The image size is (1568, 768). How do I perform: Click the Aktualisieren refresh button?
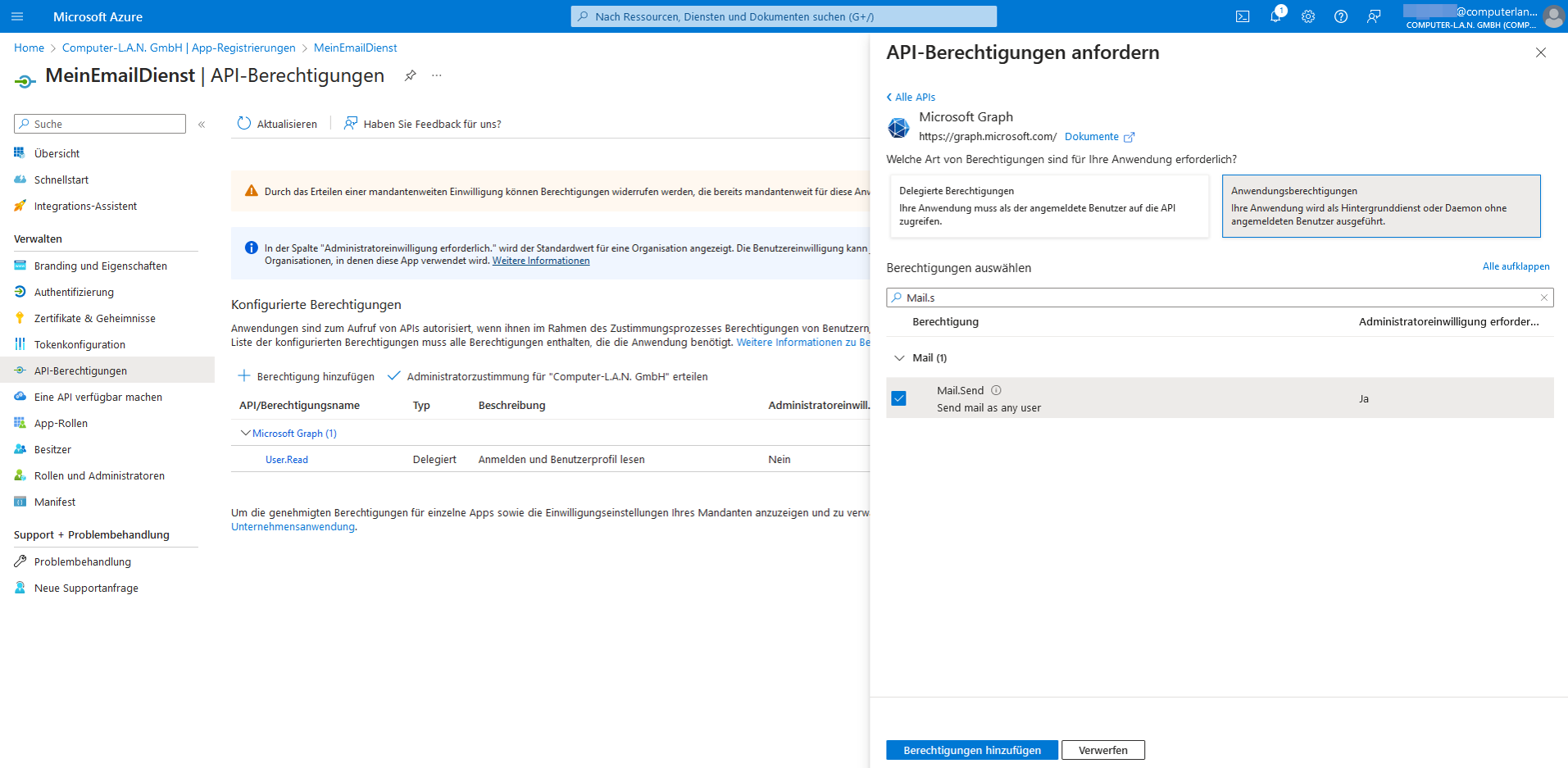pyautogui.click(x=277, y=124)
